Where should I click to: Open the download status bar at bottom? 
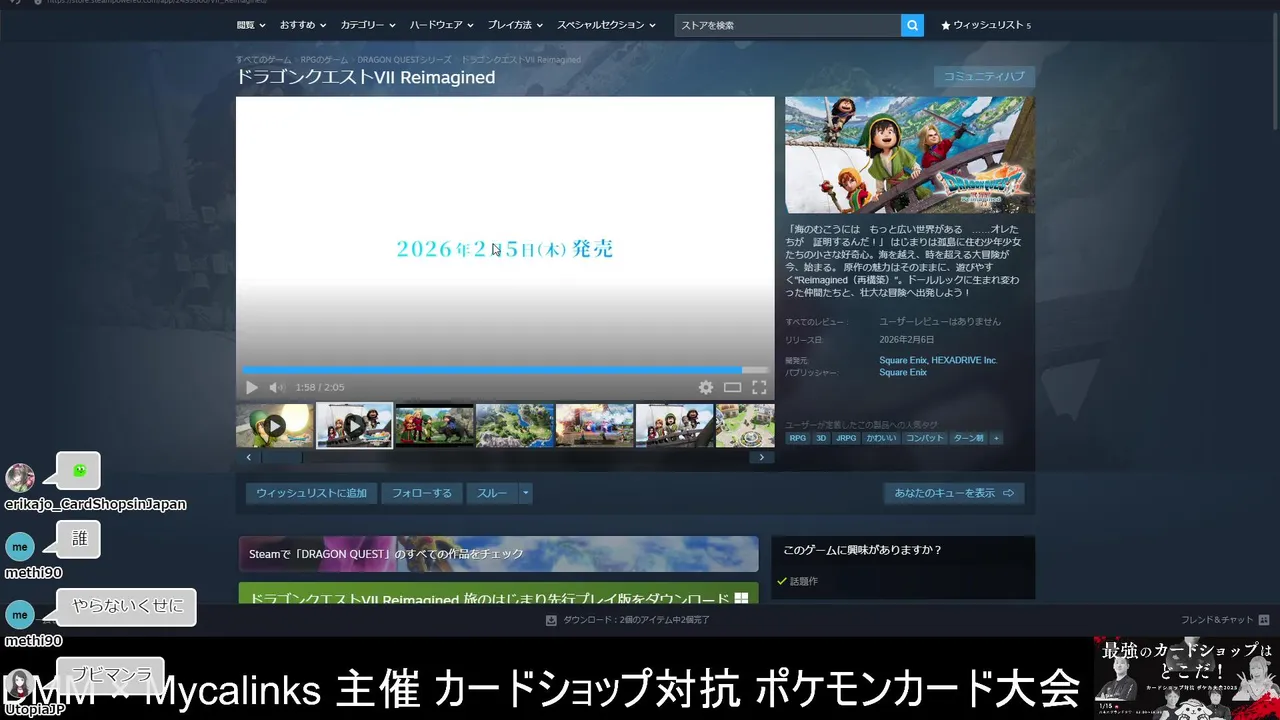[x=628, y=620]
